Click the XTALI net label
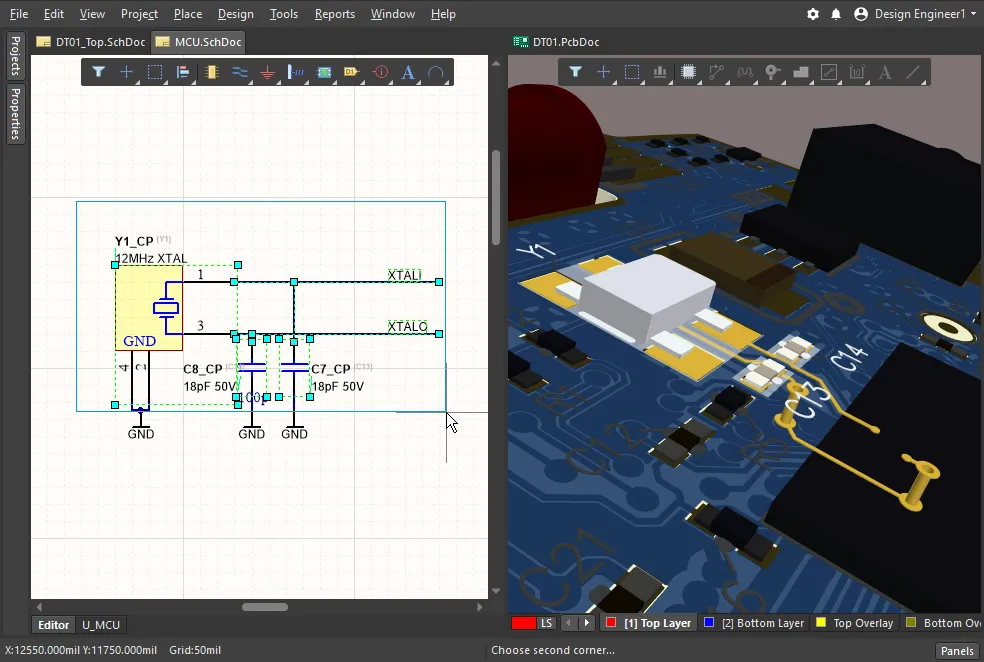 (x=404, y=275)
